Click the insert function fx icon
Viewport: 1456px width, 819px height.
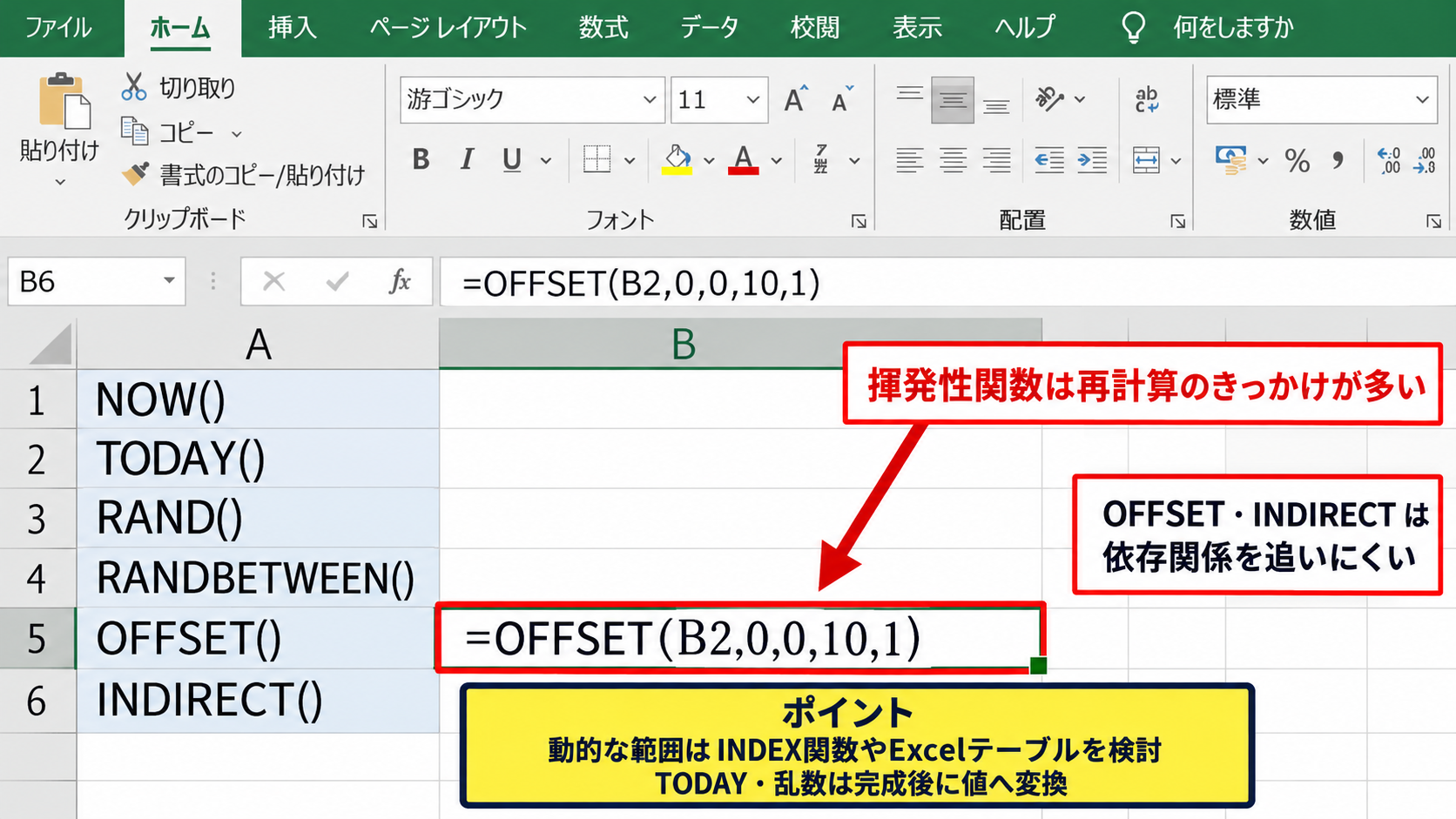[400, 281]
